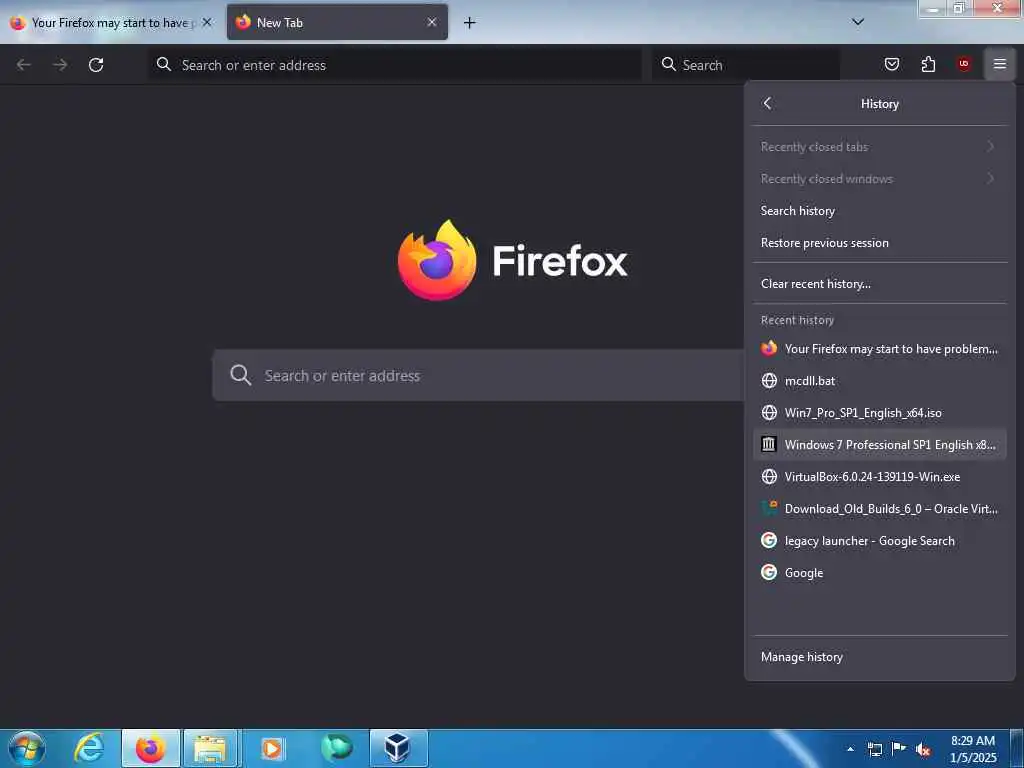Click the magnifier icon in the toolbar address bar

(x=164, y=64)
